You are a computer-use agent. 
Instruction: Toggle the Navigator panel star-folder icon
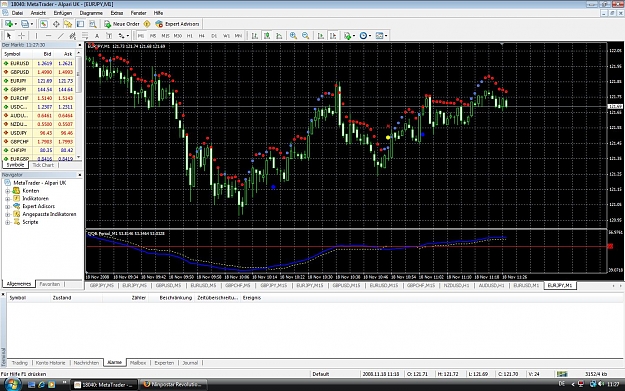point(68,24)
